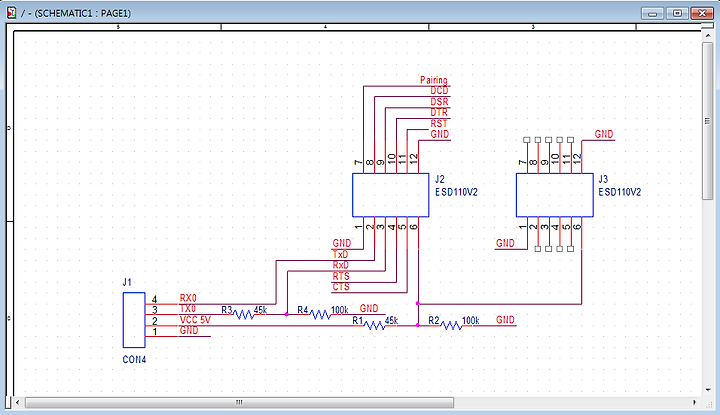Click the horizontal scrollbar right arrow
The height and width of the screenshot is (415, 720).
[694, 403]
